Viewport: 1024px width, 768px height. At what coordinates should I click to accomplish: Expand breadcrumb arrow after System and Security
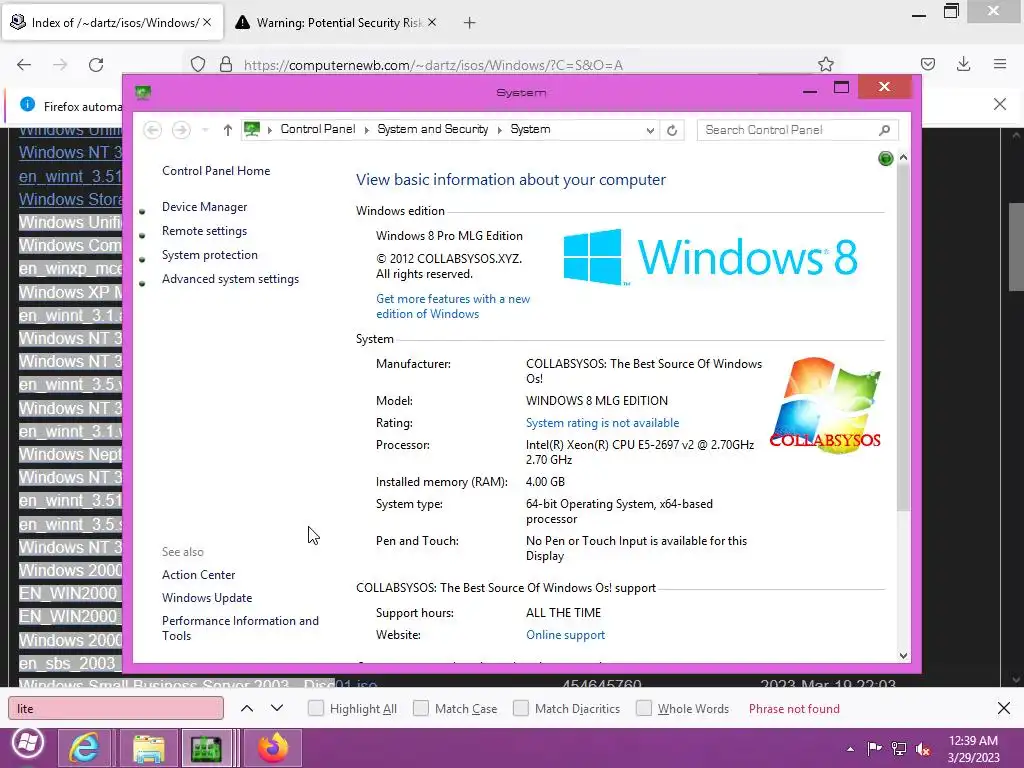(x=500, y=130)
